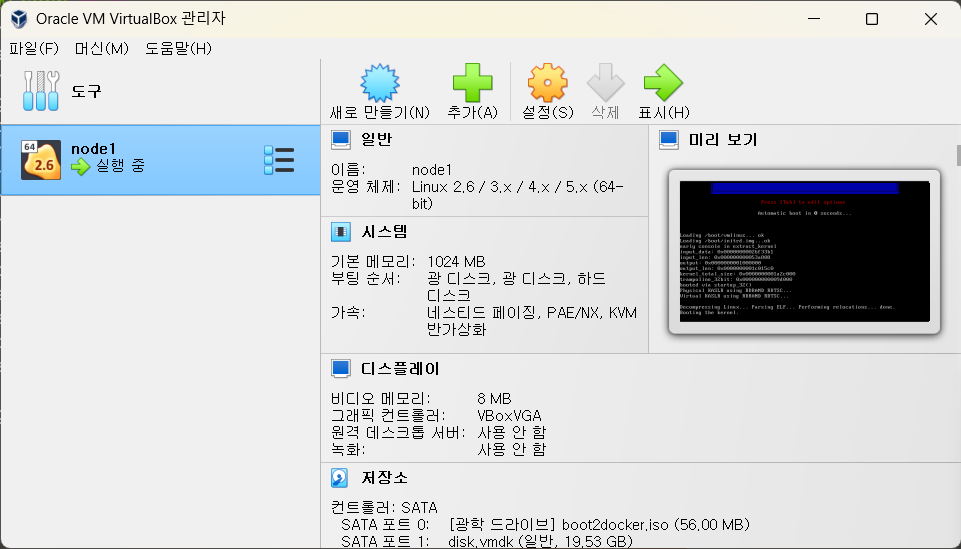This screenshot has width=961, height=549.
Task: Click the VirtualBox title bar logo icon
Action: [x=19, y=19]
